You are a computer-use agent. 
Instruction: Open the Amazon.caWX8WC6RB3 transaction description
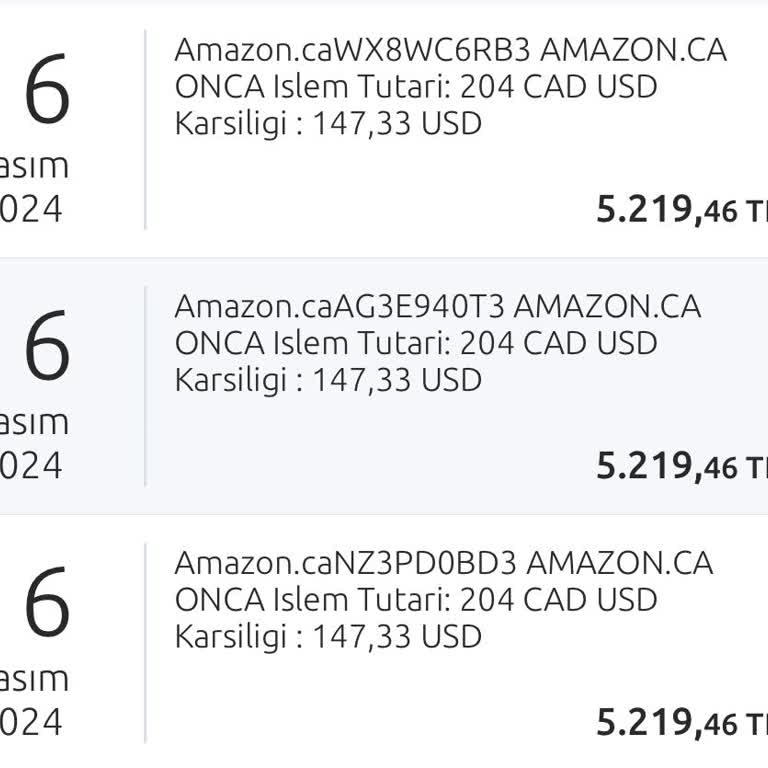[450, 49]
